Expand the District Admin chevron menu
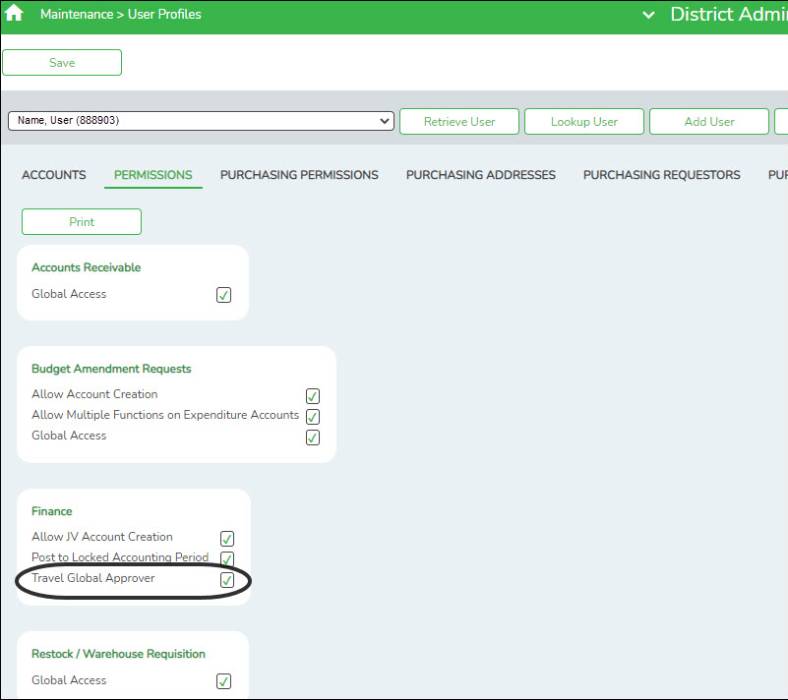788x700 pixels. 648,15
